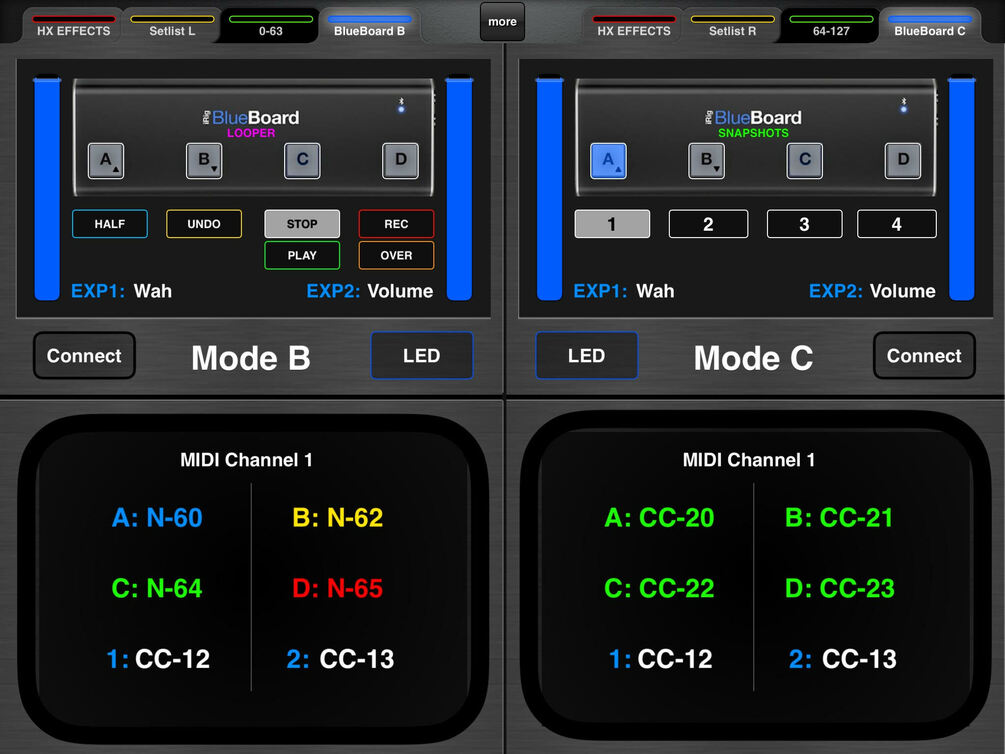Click 'A: CC-20' assignment
The height and width of the screenshot is (754, 1005).
pyautogui.click(x=660, y=517)
